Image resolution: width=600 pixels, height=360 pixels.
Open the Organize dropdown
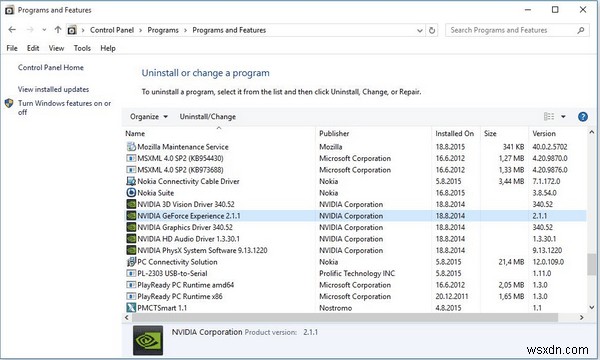[x=149, y=117]
